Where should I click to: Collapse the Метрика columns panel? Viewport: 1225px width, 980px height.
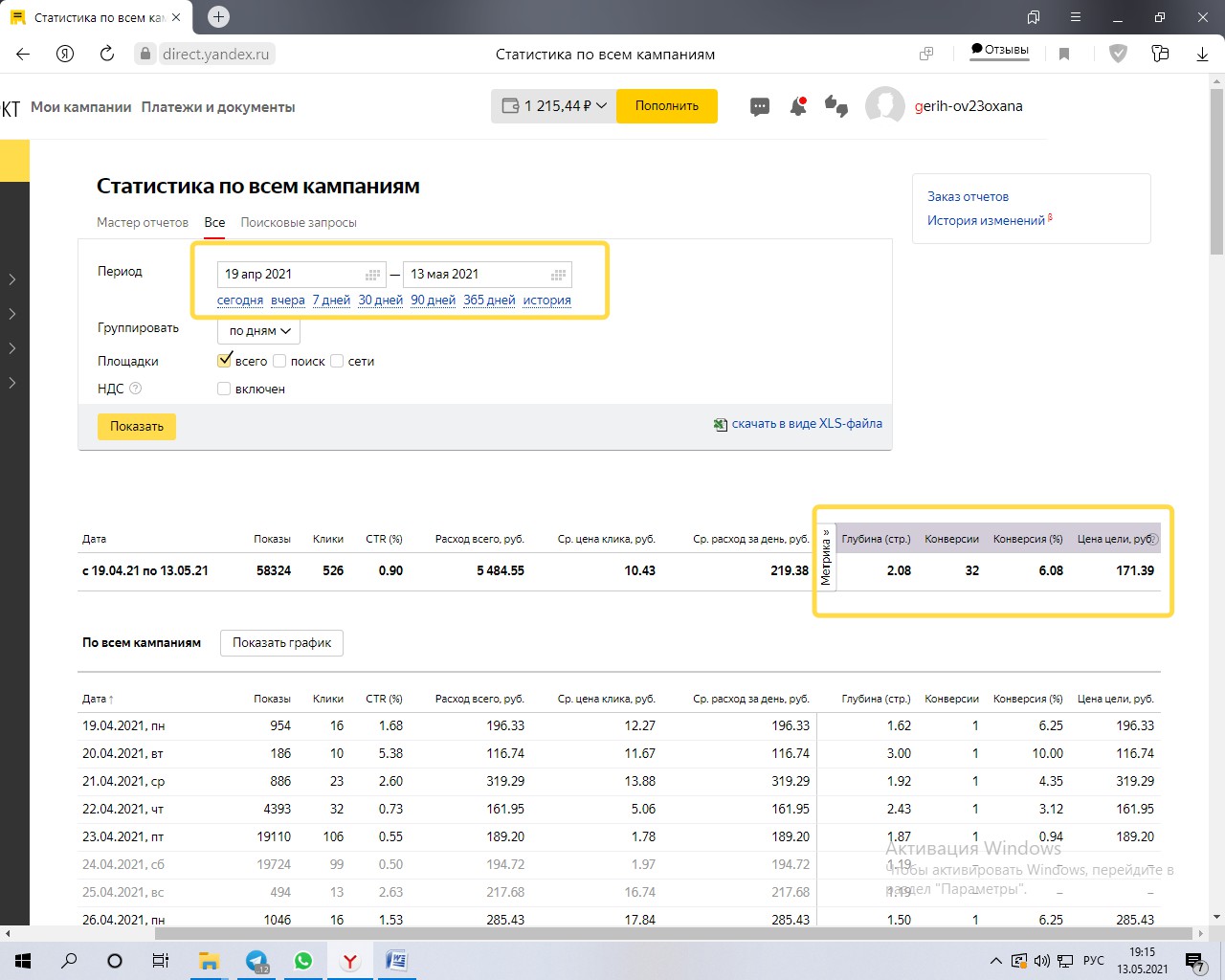click(x=826, y=557)
